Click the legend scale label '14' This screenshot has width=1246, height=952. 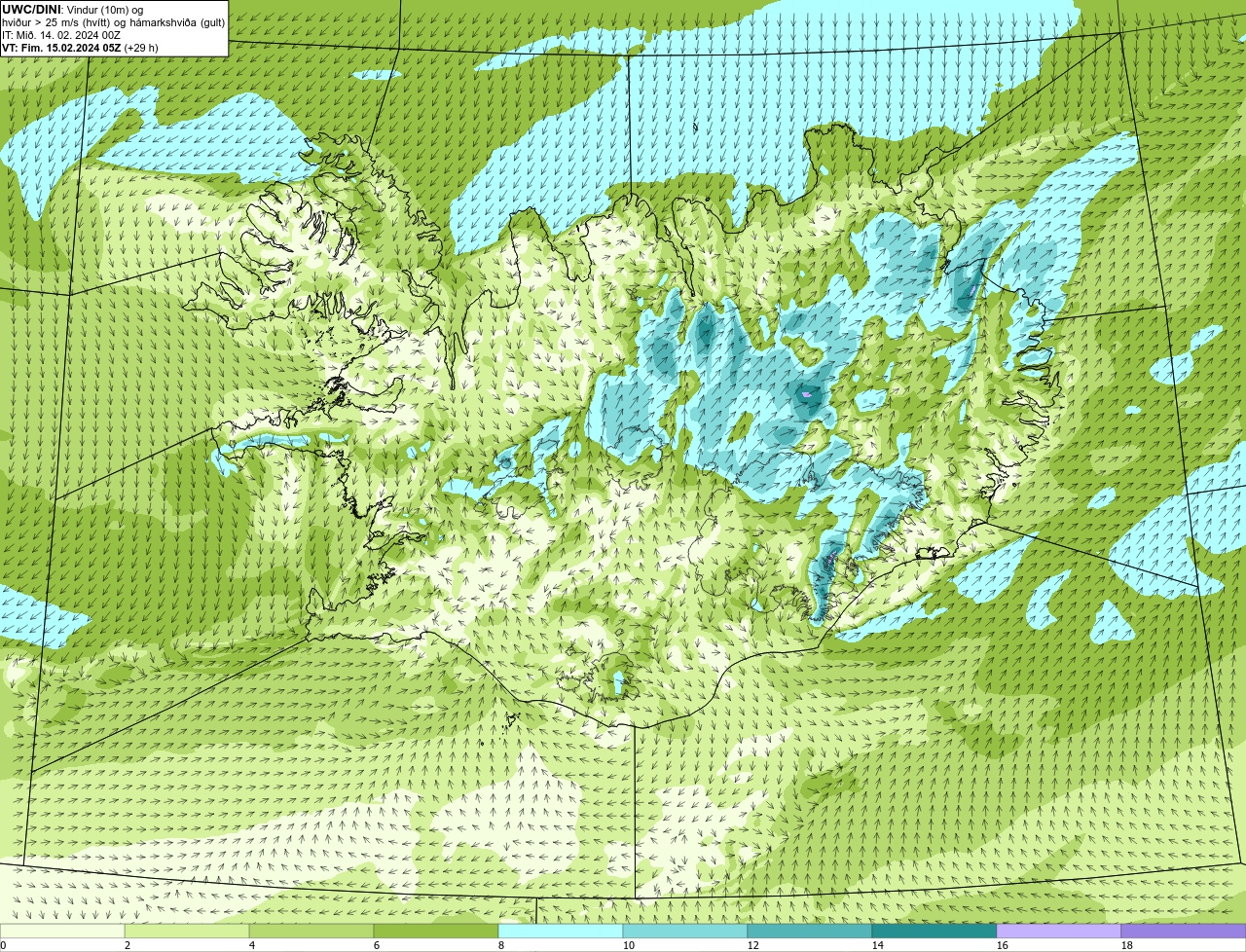point(878,945)
